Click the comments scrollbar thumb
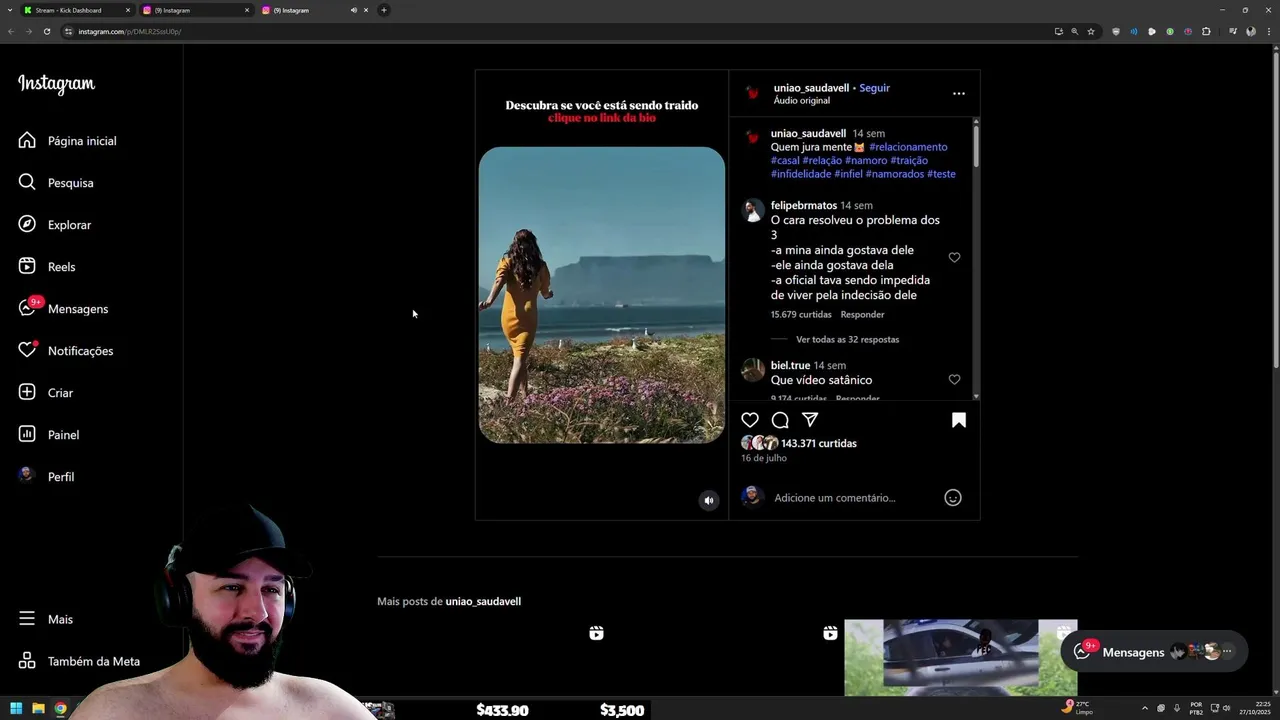 click(976, 145)
